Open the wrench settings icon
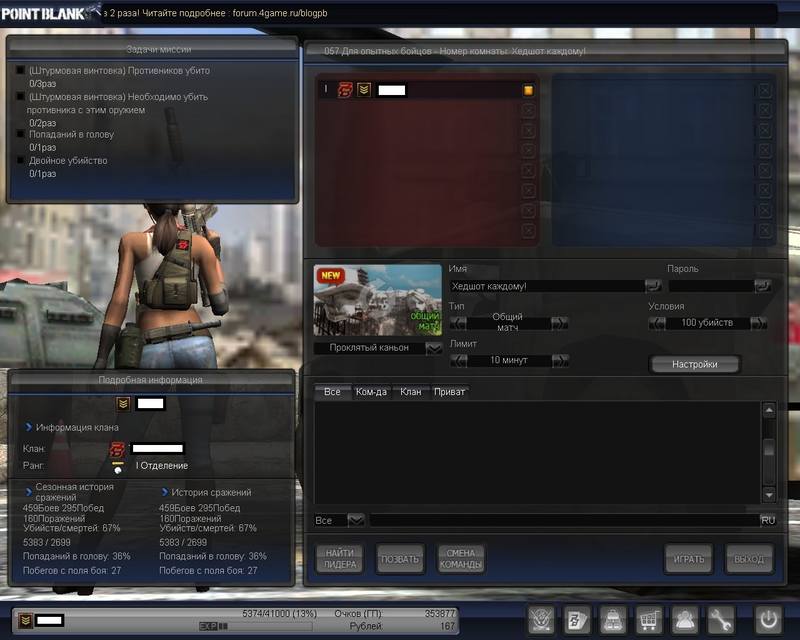The width and height of the screenshot is (800, 640). pos(720,620)
